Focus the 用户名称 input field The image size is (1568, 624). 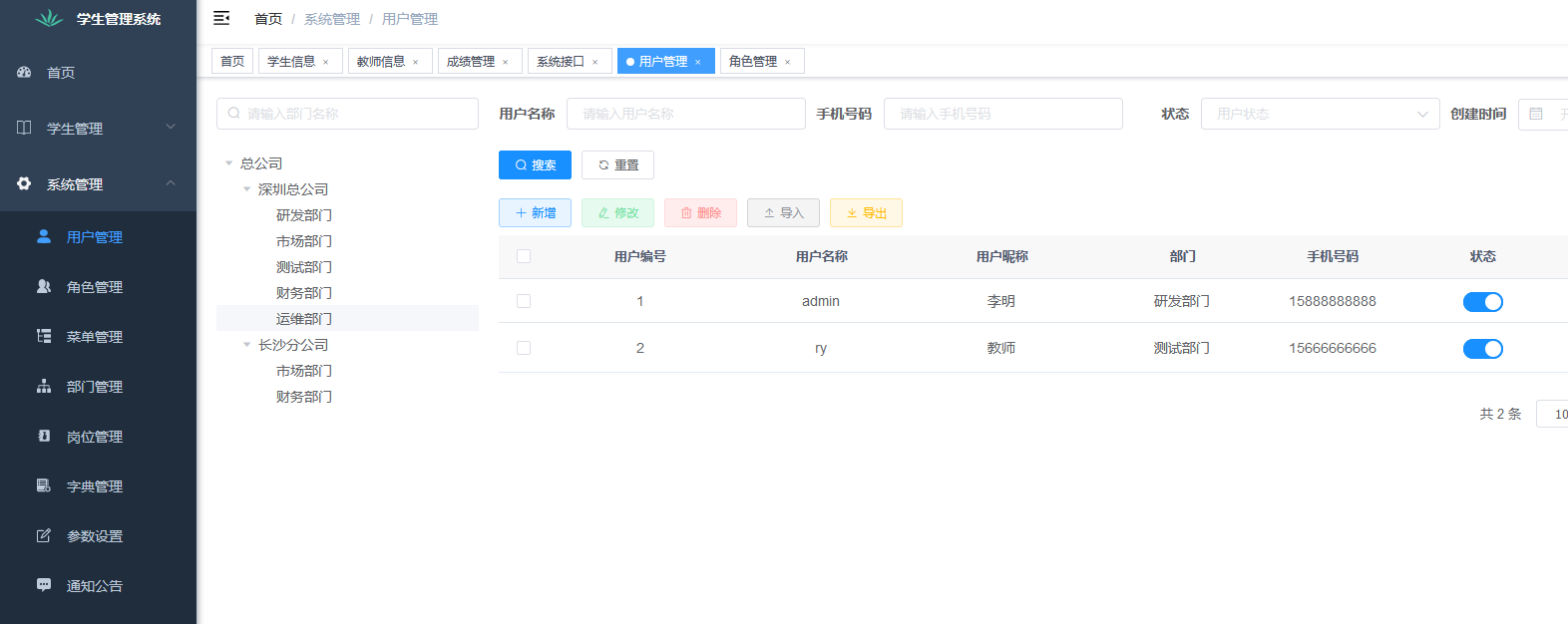(x=686, y=114)
